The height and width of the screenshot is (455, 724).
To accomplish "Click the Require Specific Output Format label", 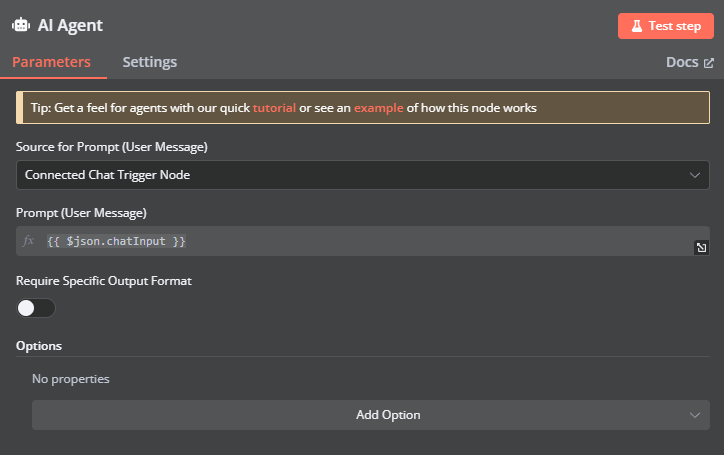I will (103, 281).
